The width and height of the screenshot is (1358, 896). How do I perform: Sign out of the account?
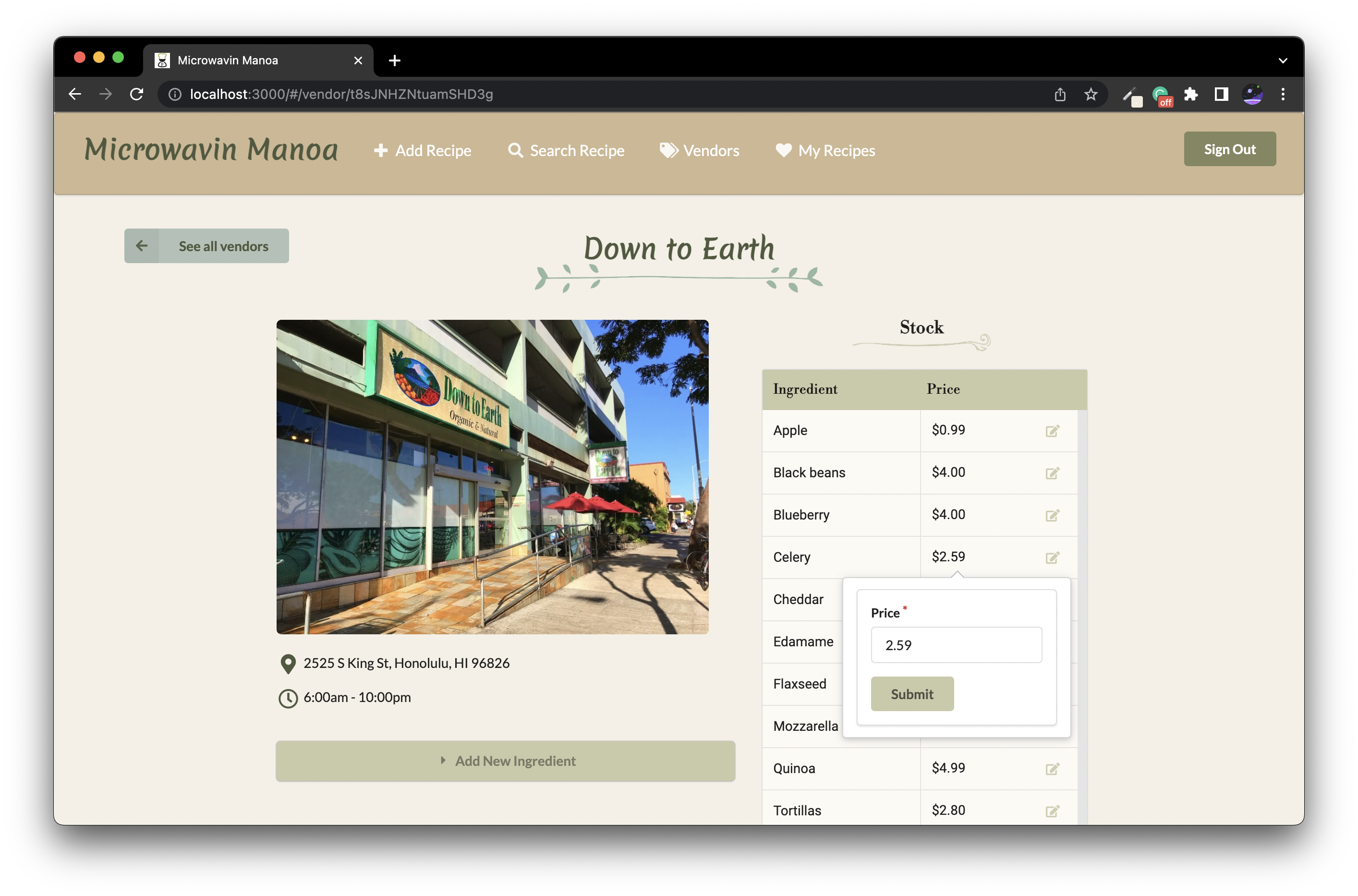(x=1230, y=149)
